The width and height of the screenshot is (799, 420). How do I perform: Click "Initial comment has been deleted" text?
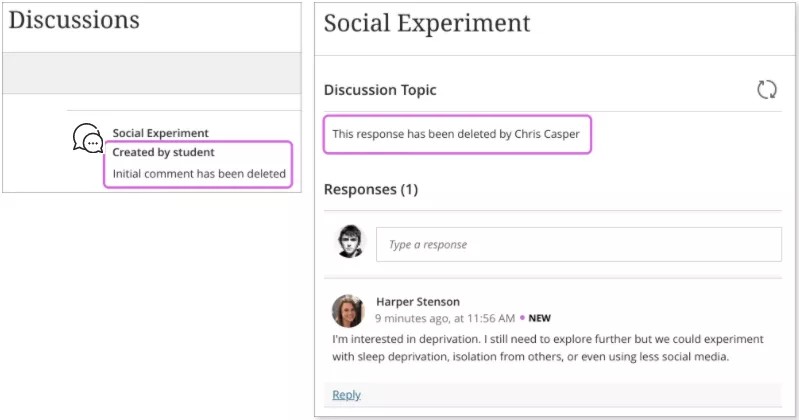point(199,174)
